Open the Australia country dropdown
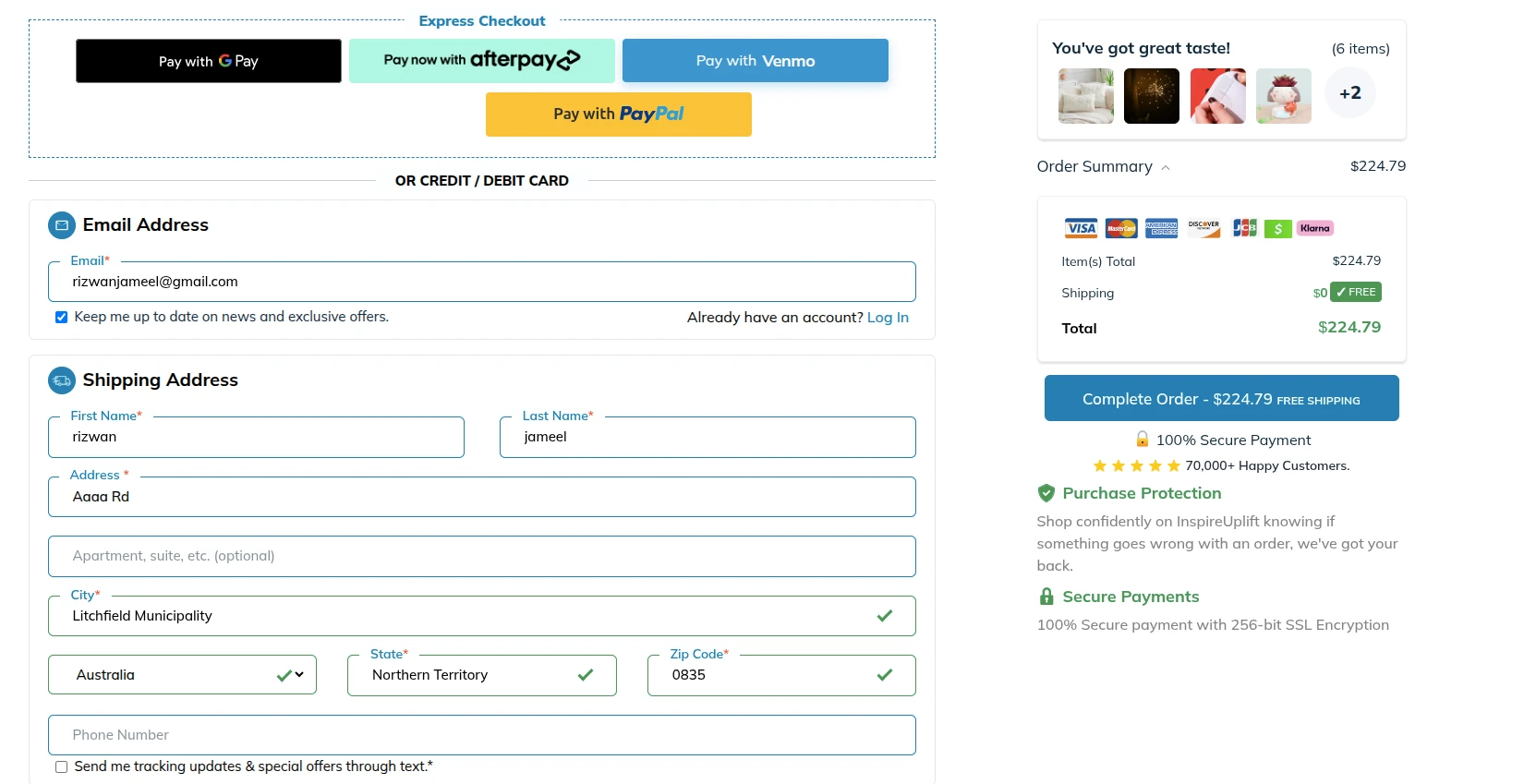Screen dimensions: 1536x784 coord(182,675)
